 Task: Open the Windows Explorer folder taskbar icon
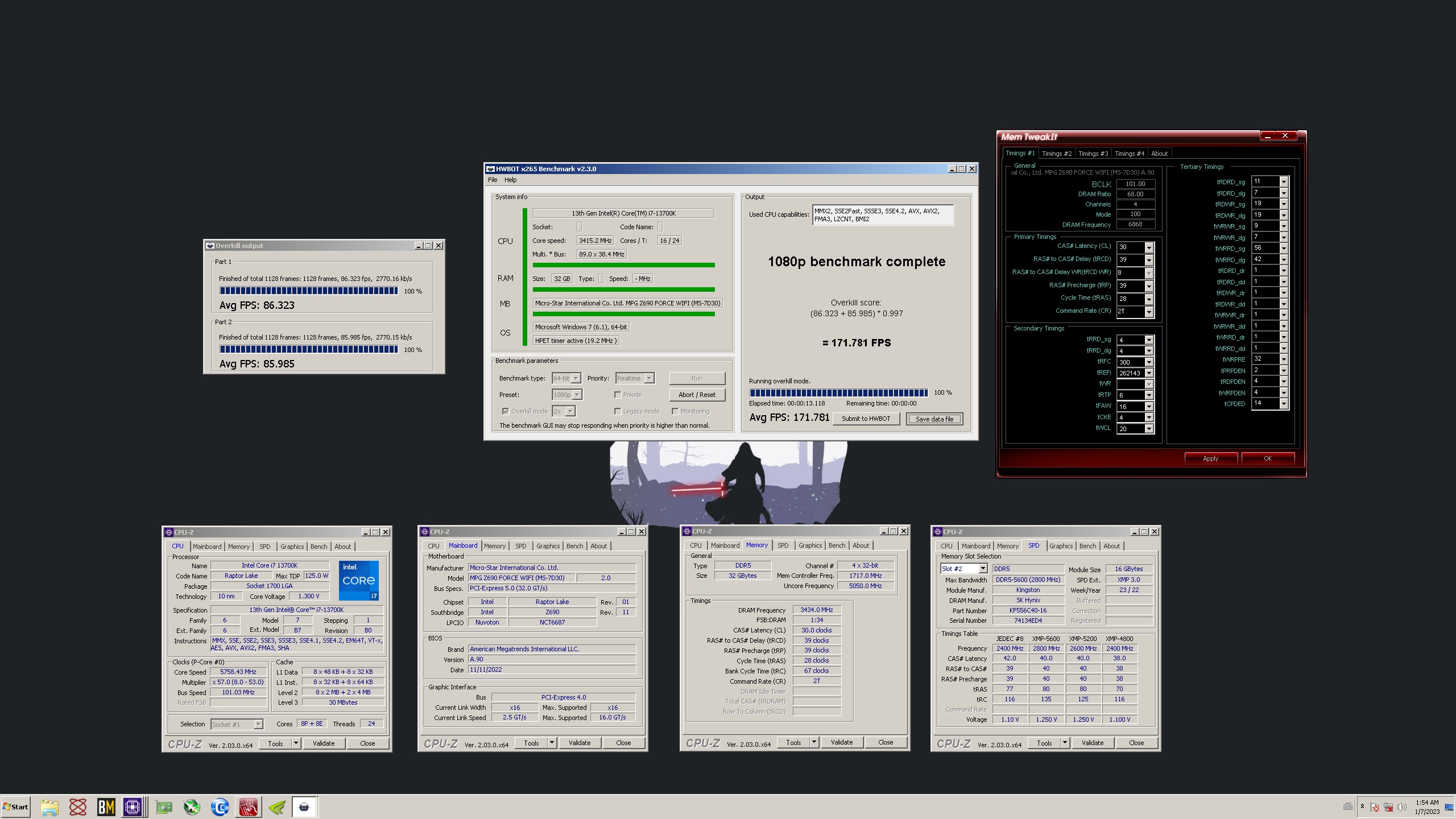49,806
